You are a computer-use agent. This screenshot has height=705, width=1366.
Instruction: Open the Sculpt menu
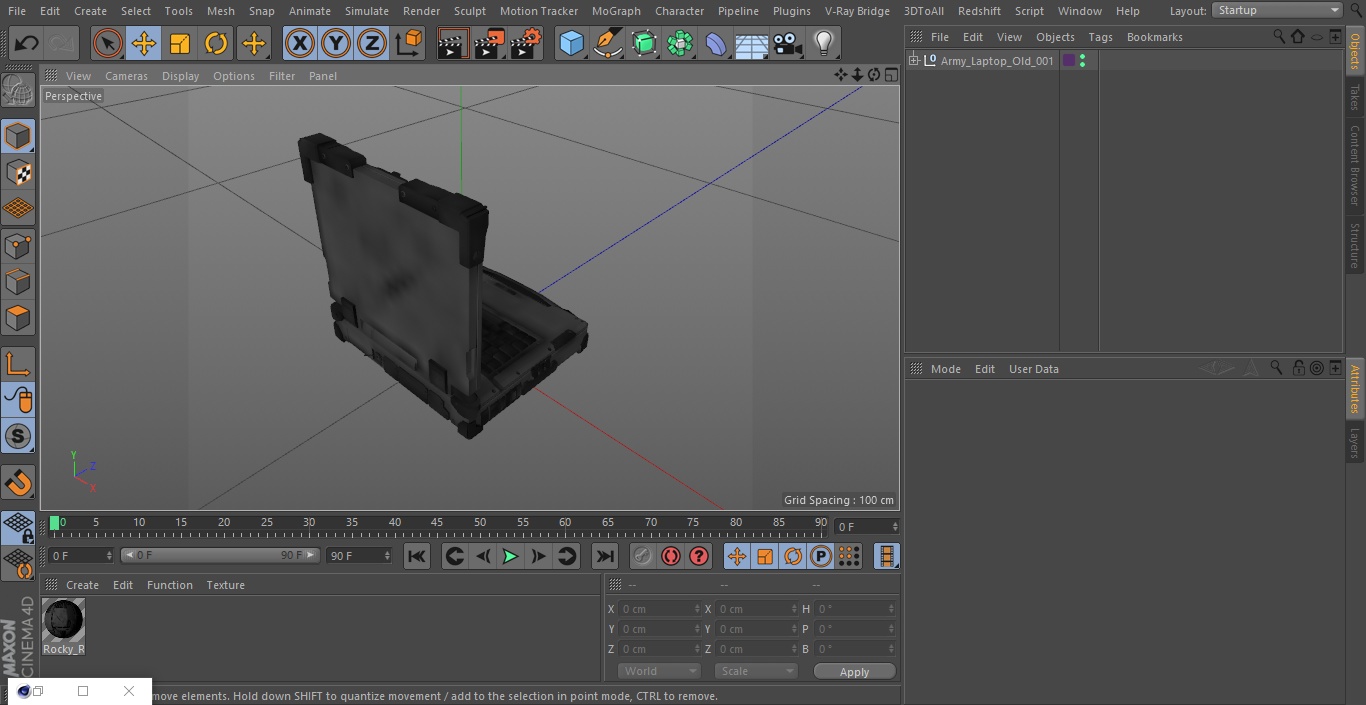click(470, 11)
